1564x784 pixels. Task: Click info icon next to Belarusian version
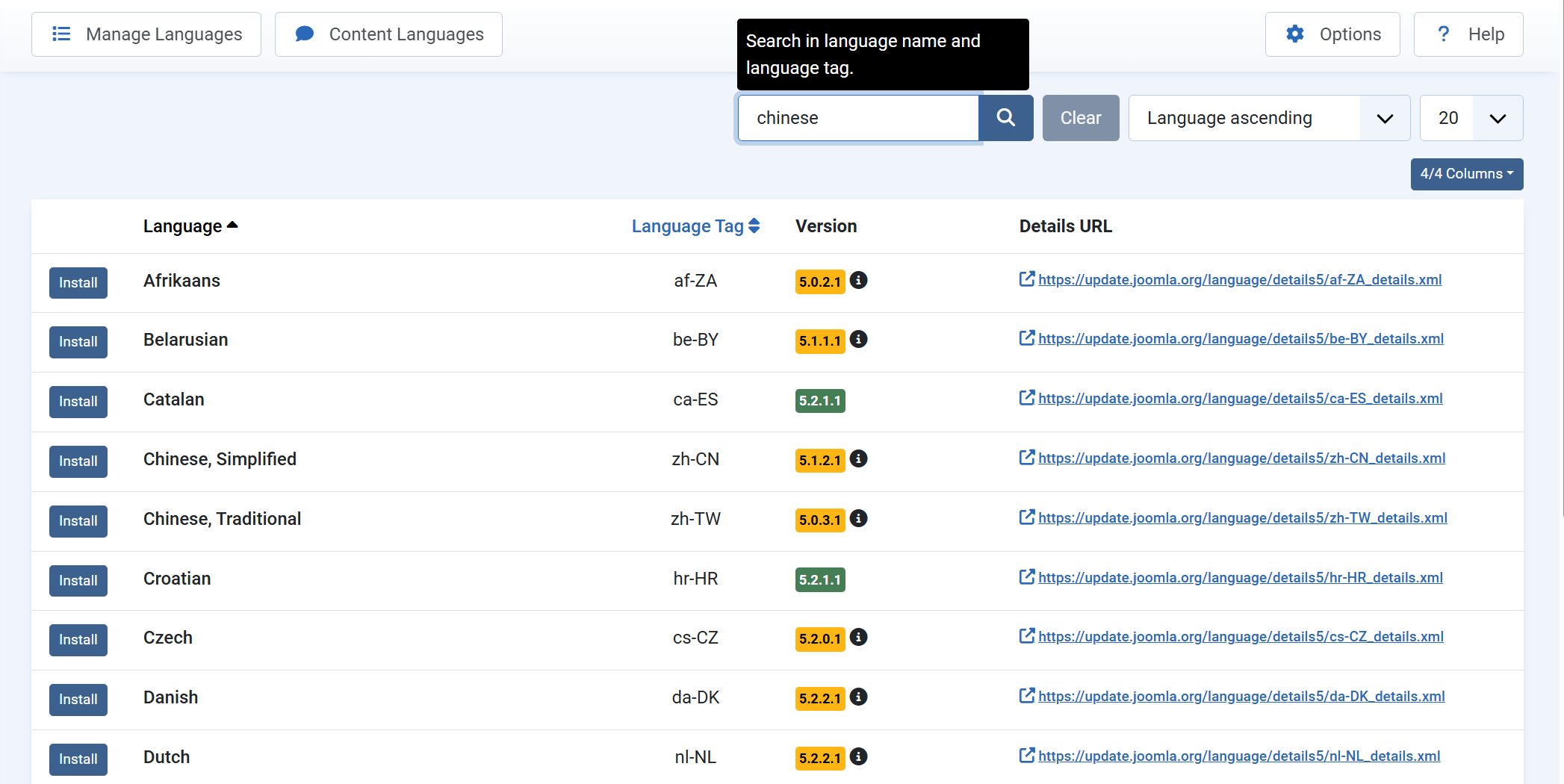[x=859, y=340]
